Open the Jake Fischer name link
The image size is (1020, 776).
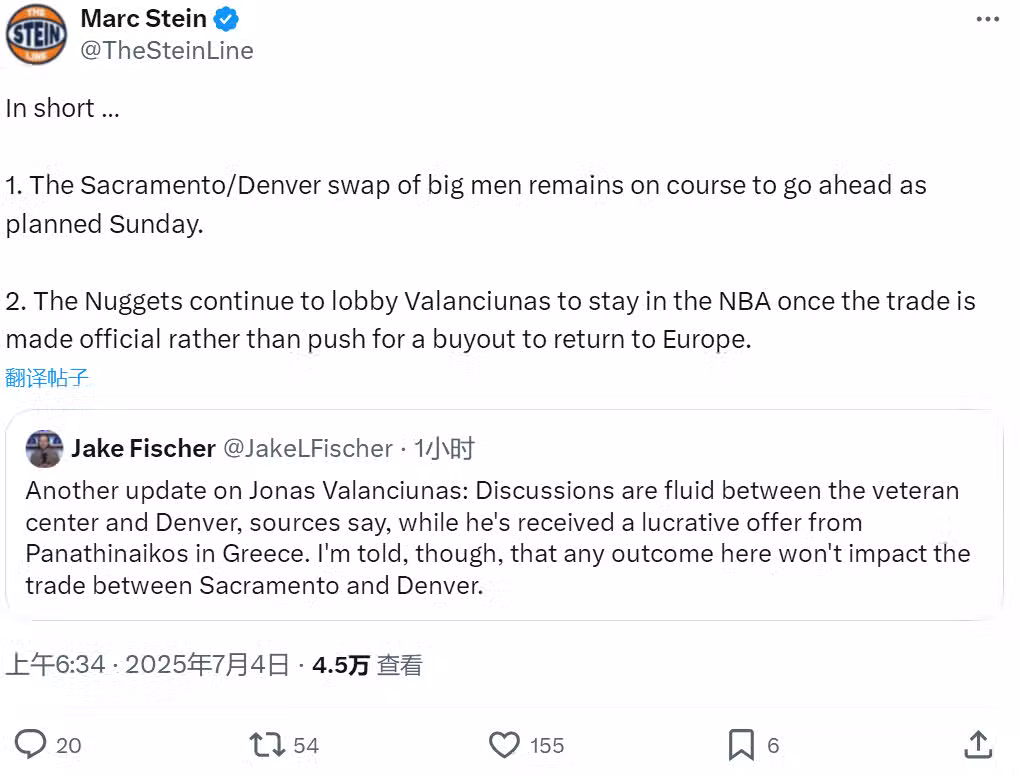143,448
